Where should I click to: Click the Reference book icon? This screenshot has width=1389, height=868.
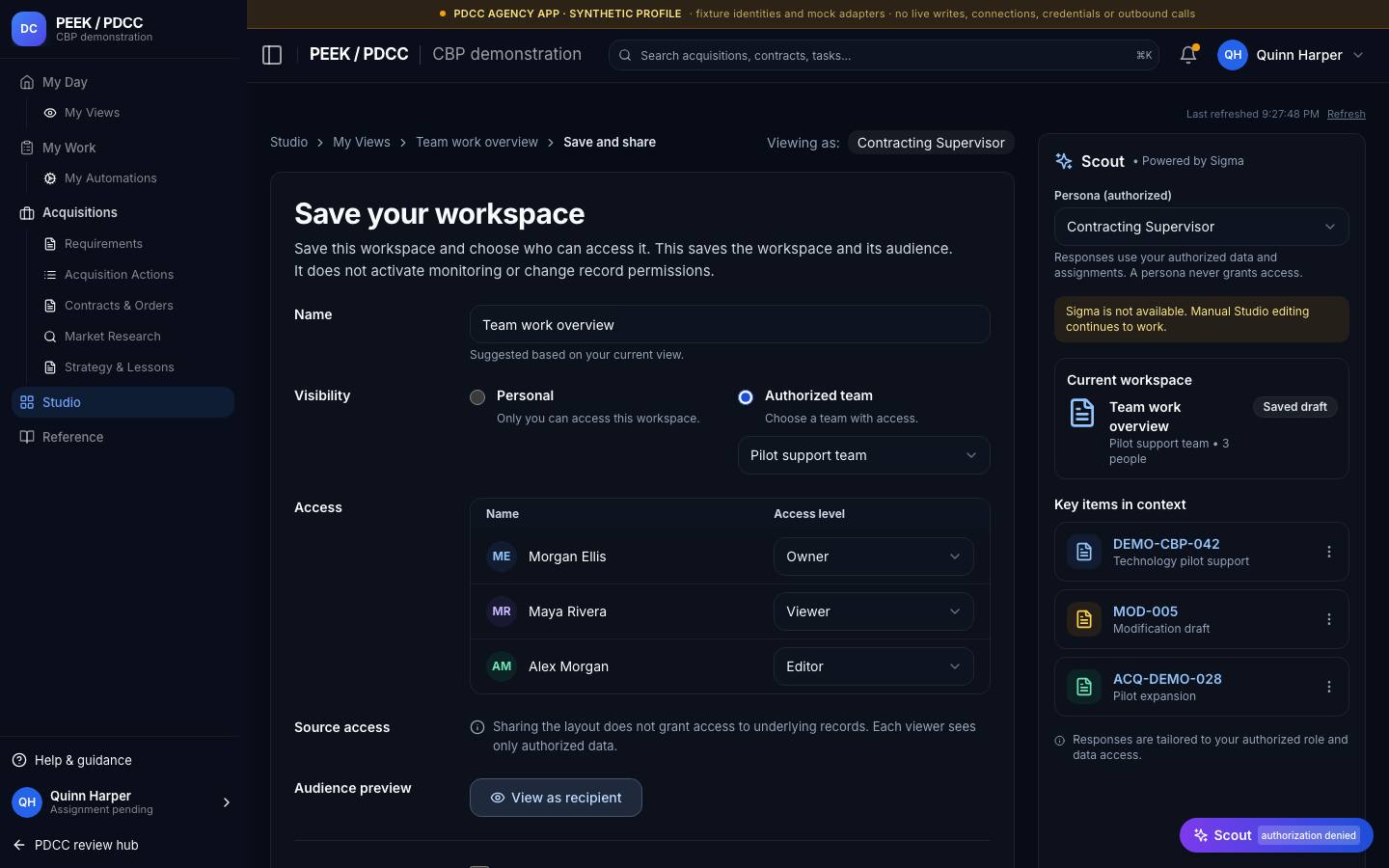tap(27, 437)
